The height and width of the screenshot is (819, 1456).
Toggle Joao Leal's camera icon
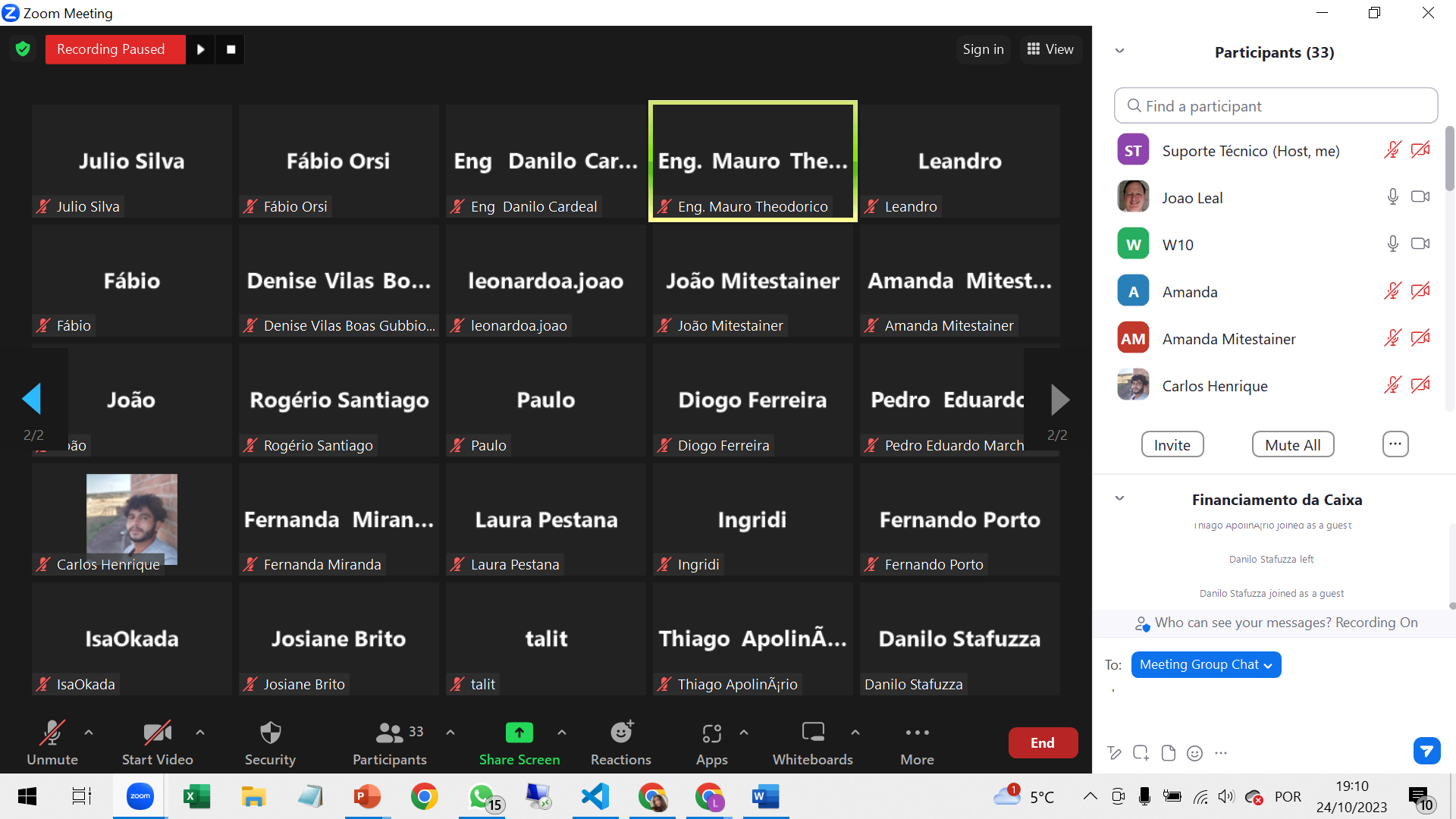pyautogui.click(x=1420, y=197)
